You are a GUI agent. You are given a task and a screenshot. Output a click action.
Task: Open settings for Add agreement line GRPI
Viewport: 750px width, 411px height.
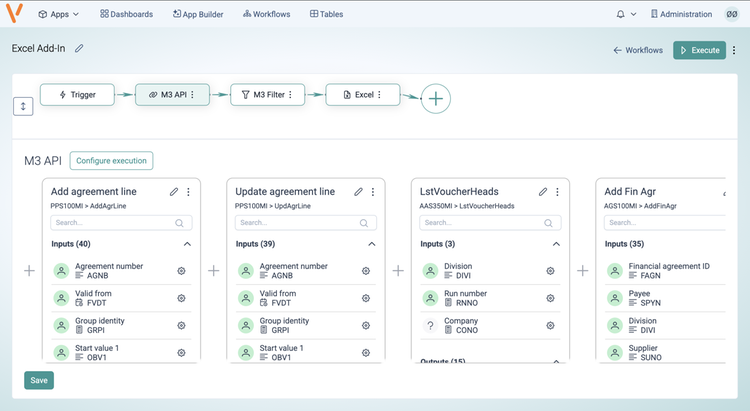(181, 325)
